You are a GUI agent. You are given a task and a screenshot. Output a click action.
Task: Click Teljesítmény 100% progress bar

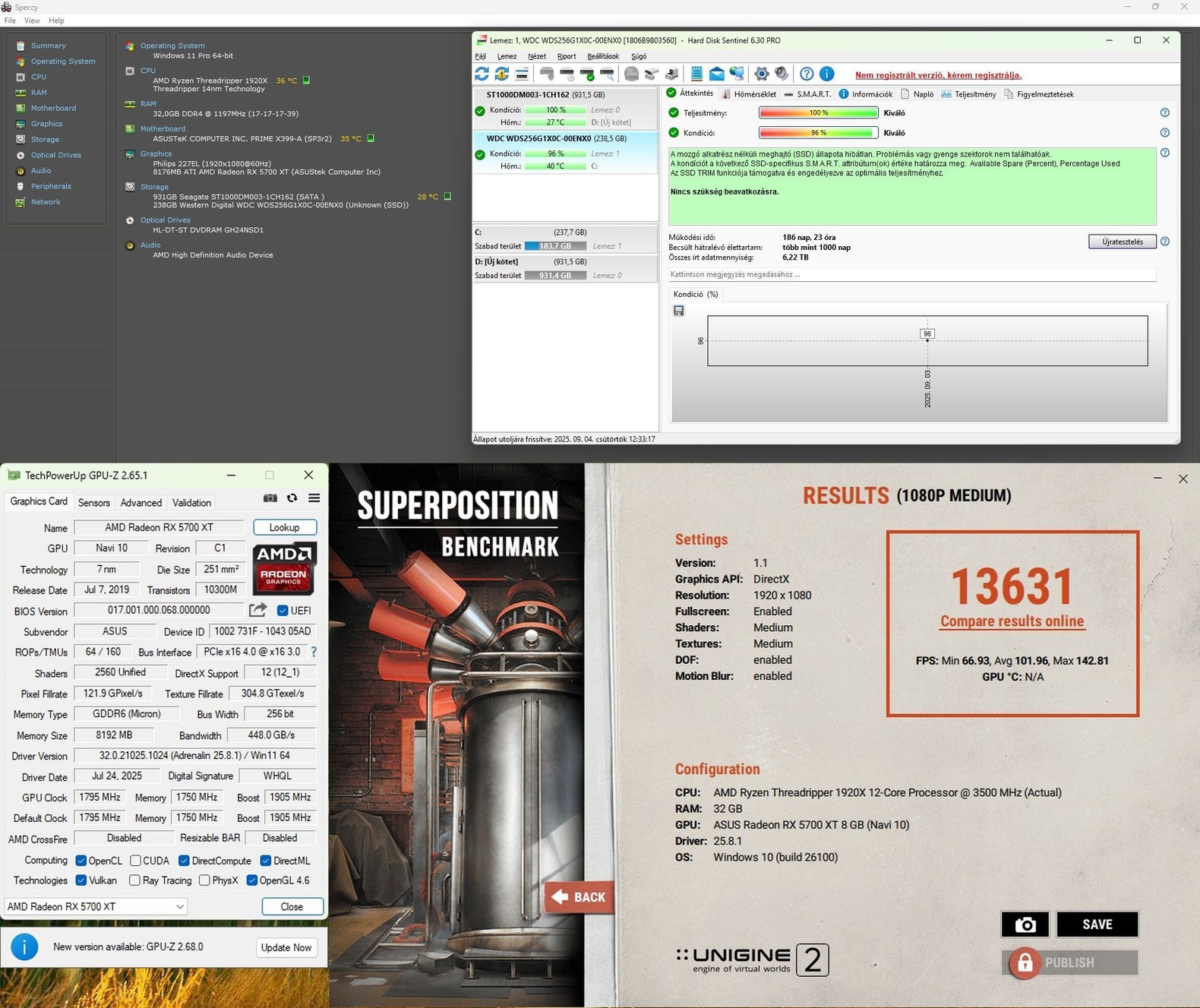[x=819, y=112]
